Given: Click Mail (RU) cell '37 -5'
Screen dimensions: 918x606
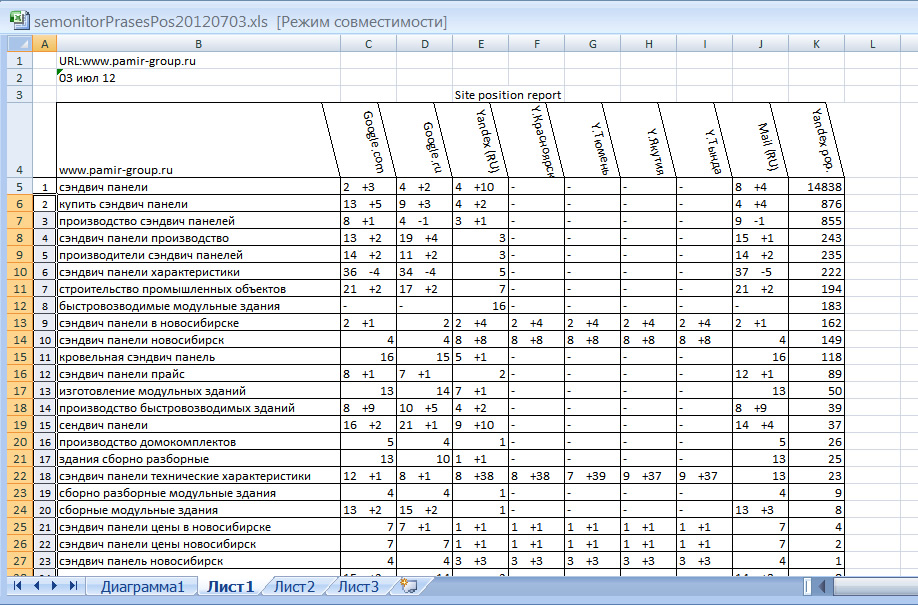Looking at the screenshot, I should point(761,272).
